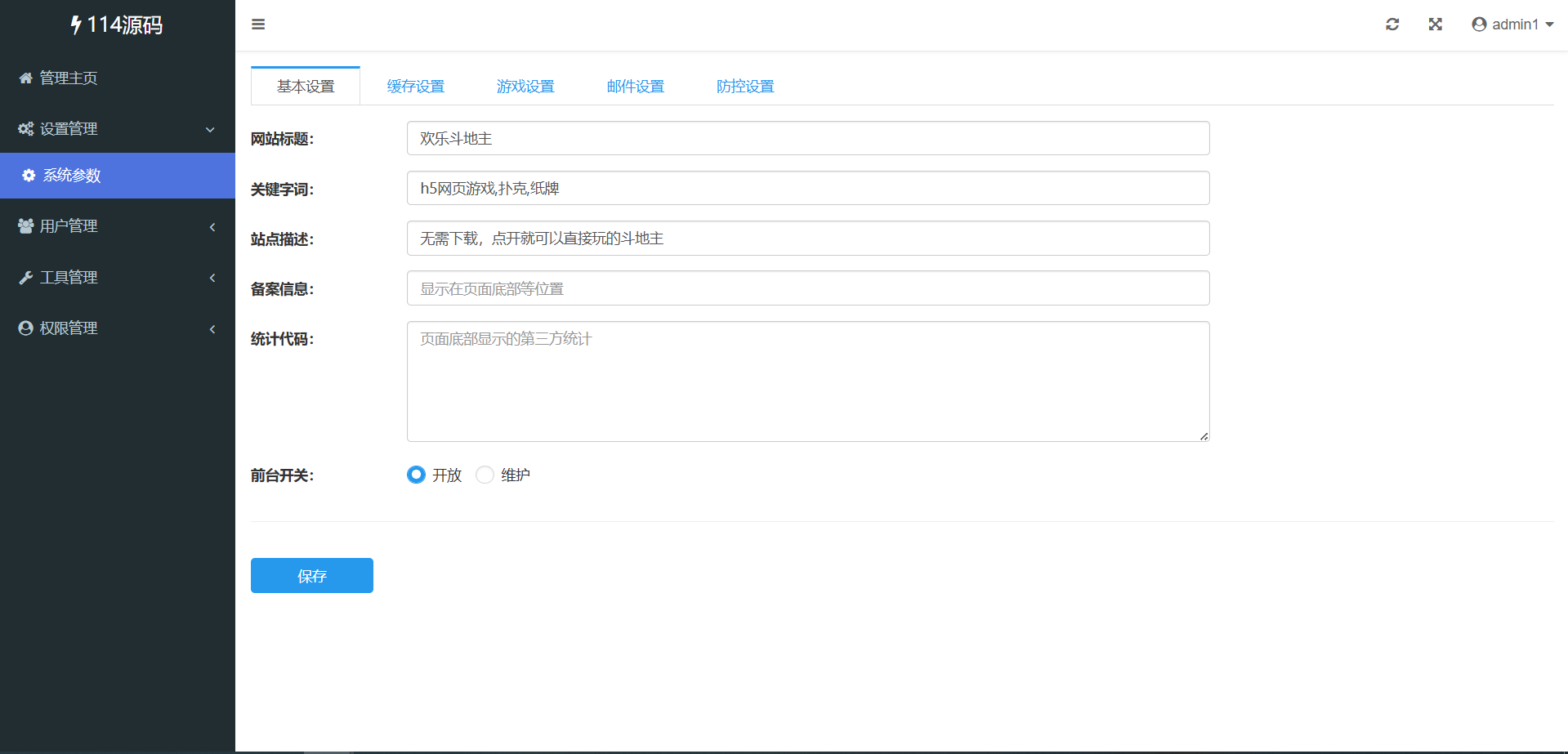The image size is (1568, 754).
Task: Click the 保存 button
Action: click(x=311, y=576)
